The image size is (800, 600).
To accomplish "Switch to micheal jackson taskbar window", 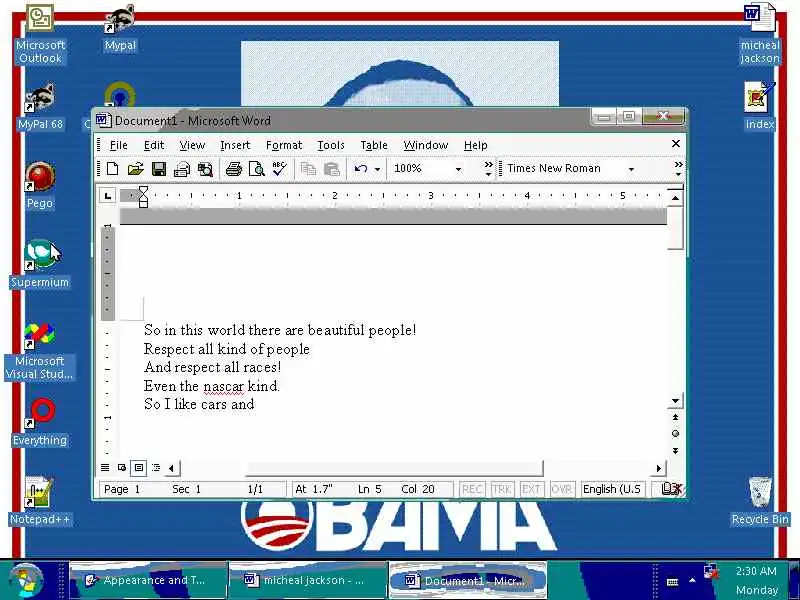I will 307,580.
